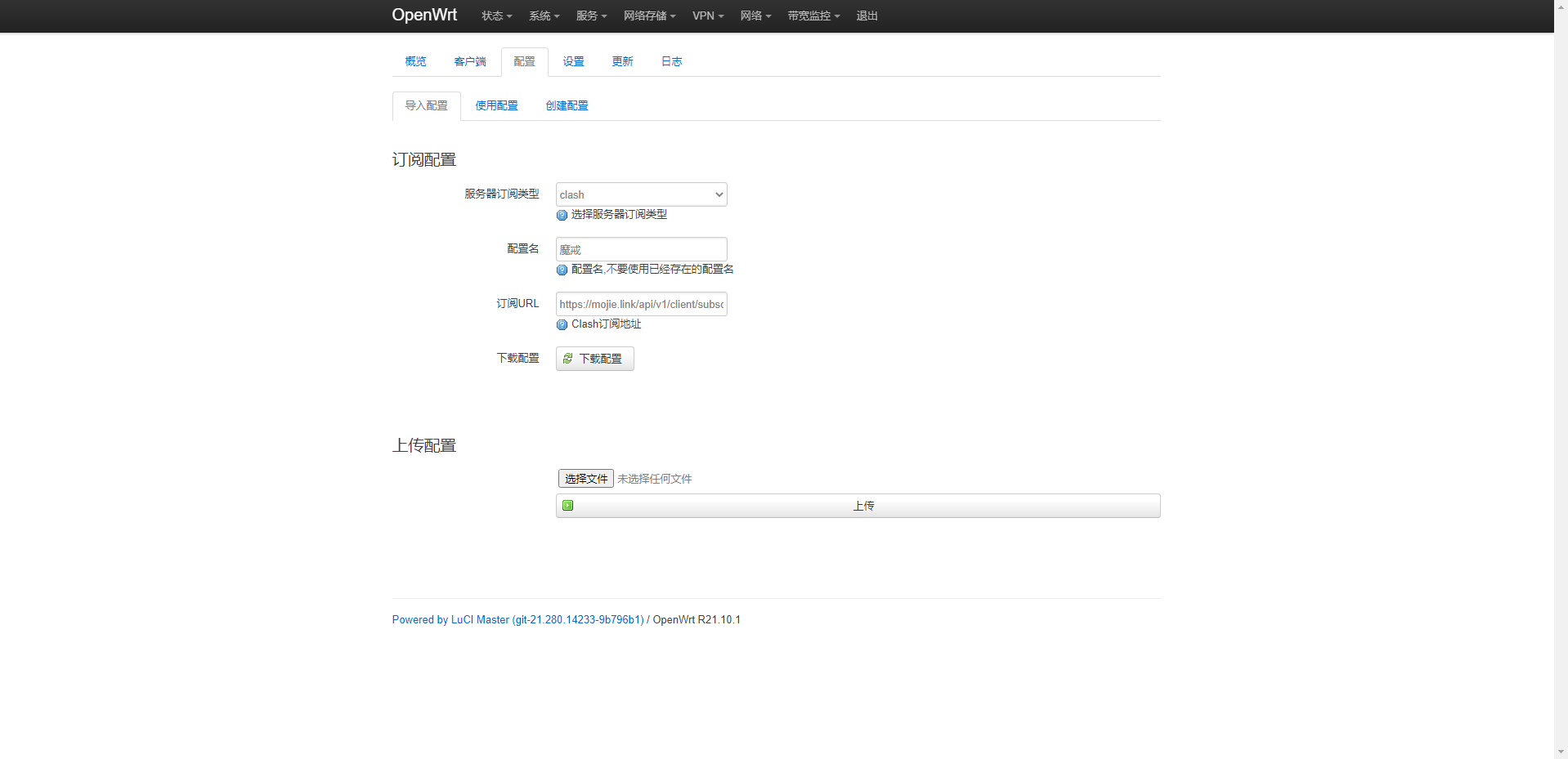Click the green refresh icon on 下载配置 button

coord(567,359)
